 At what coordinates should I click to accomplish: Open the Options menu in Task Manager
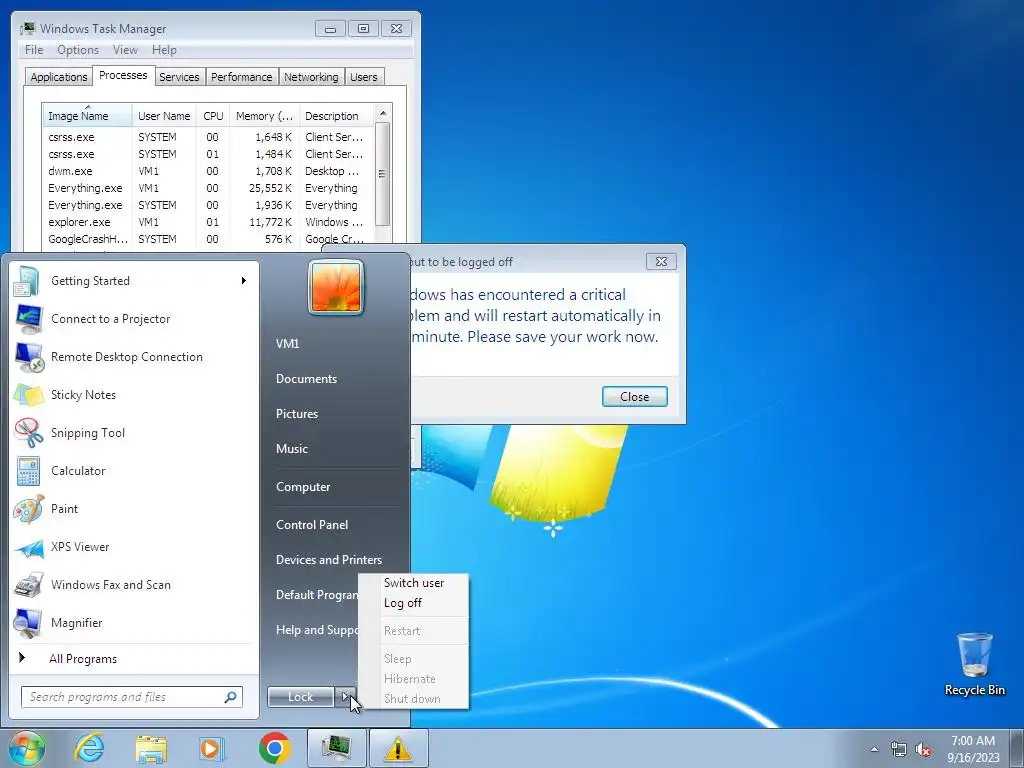pyautogui.click(x=78, y=50)
